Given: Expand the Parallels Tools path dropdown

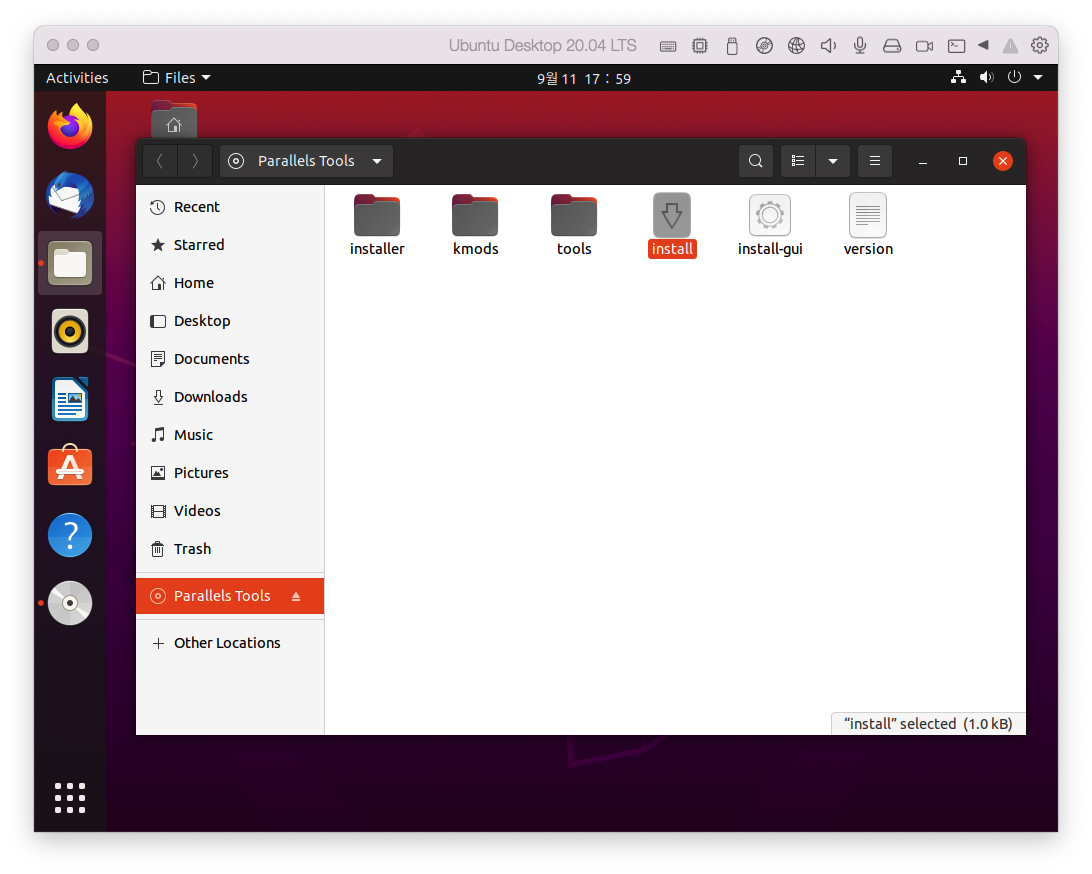Looking at the screenshot, I should [377, 162].
